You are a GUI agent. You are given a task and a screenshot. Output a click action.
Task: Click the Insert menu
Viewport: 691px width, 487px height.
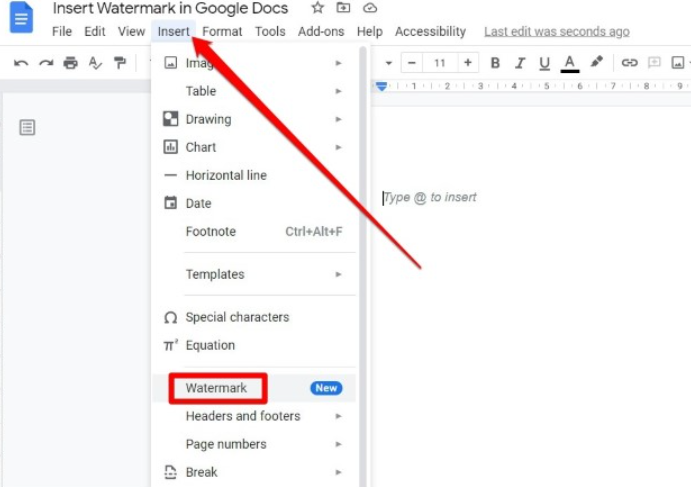(x=174, y=31)
